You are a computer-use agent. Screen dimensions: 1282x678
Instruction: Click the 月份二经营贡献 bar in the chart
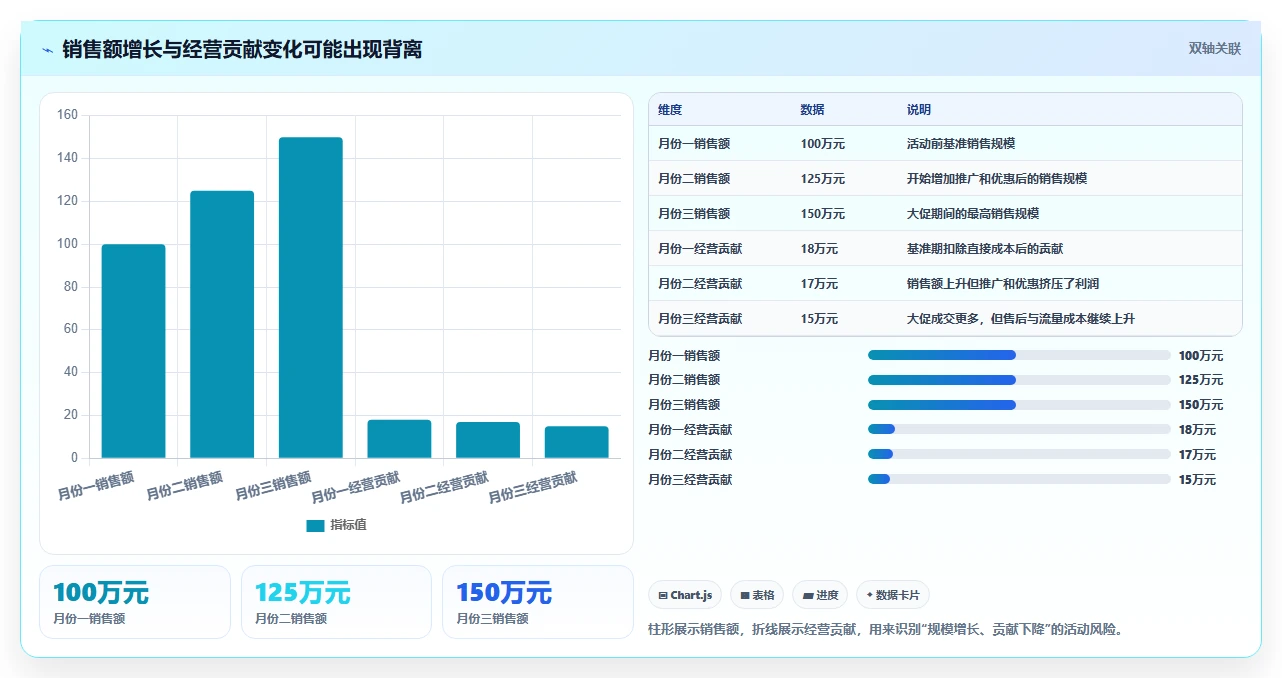(x=488, y=440)
